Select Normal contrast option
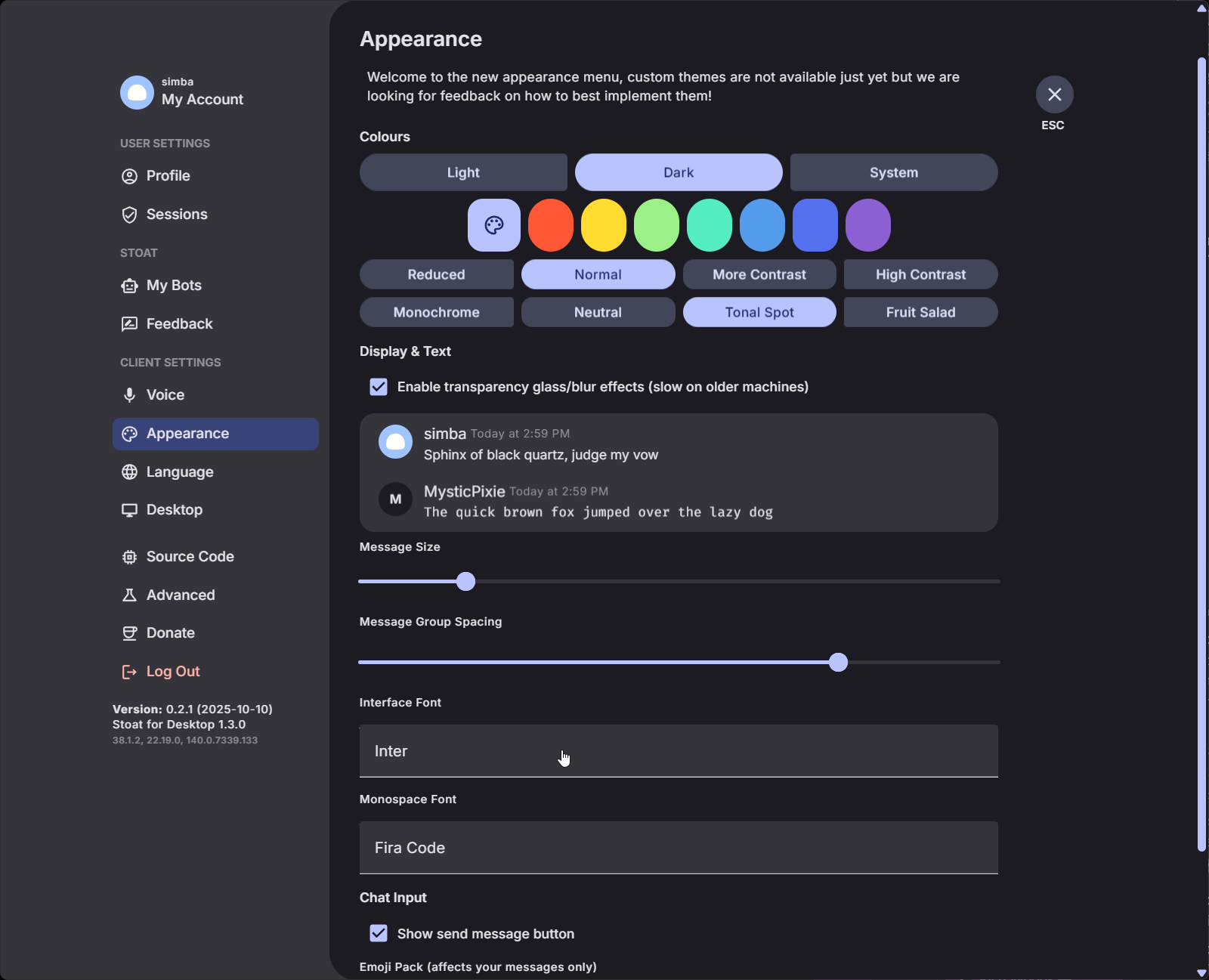This screenshot has width=1209, height=980. pos(598,274)
